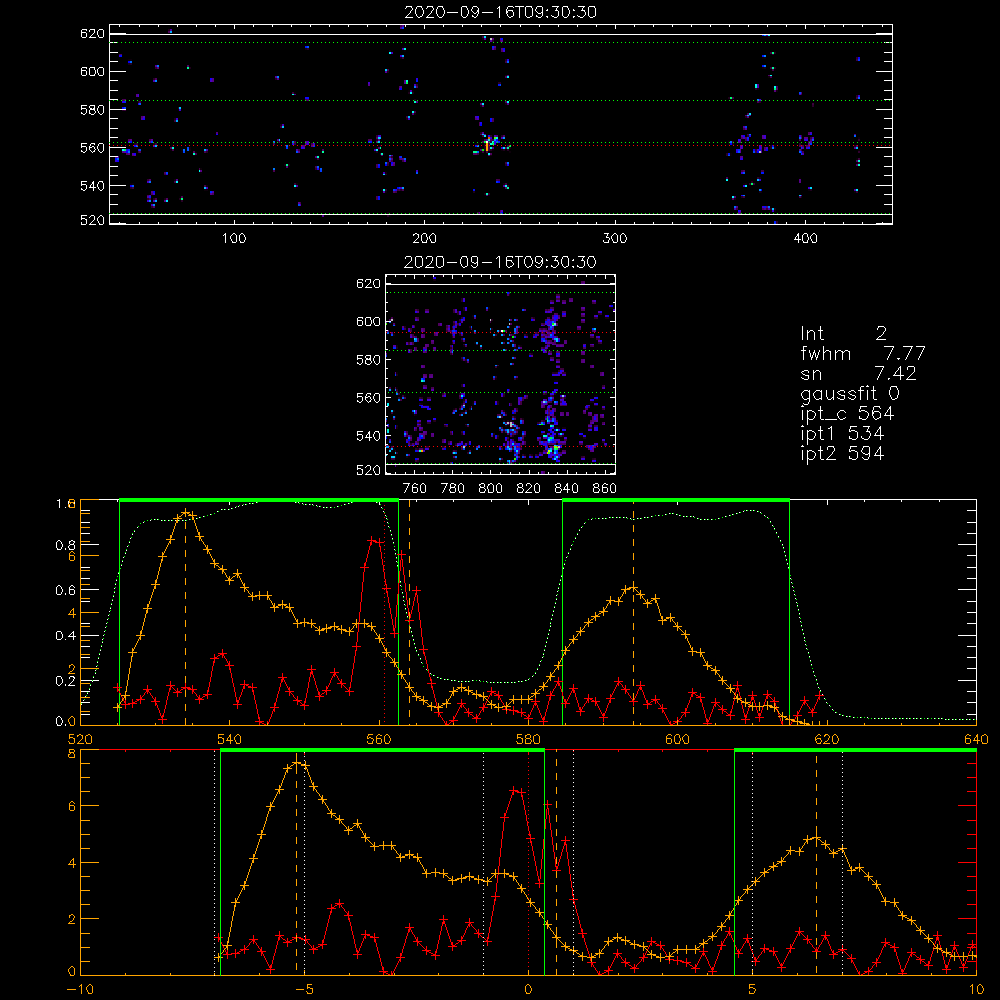The height and width of the screenshot is (1000, 1000).
Task: Click y-axis label 600 on top image plot
Action: 92,71
